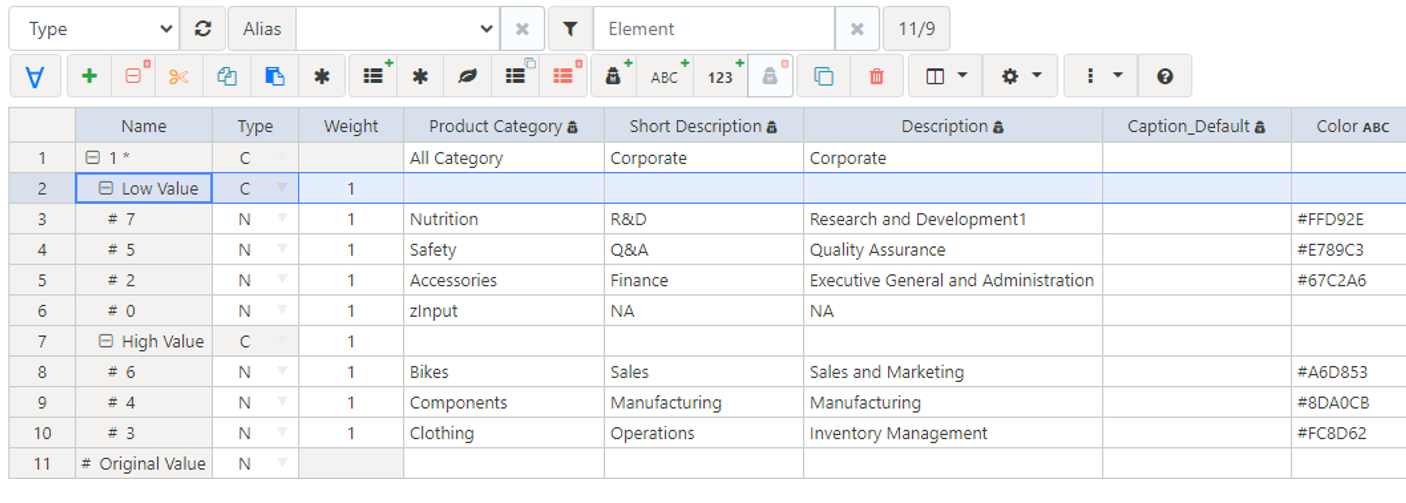Select the 'zInput' cell
This screenshot has width=1406, height=503.
click(x=504, y=311)
